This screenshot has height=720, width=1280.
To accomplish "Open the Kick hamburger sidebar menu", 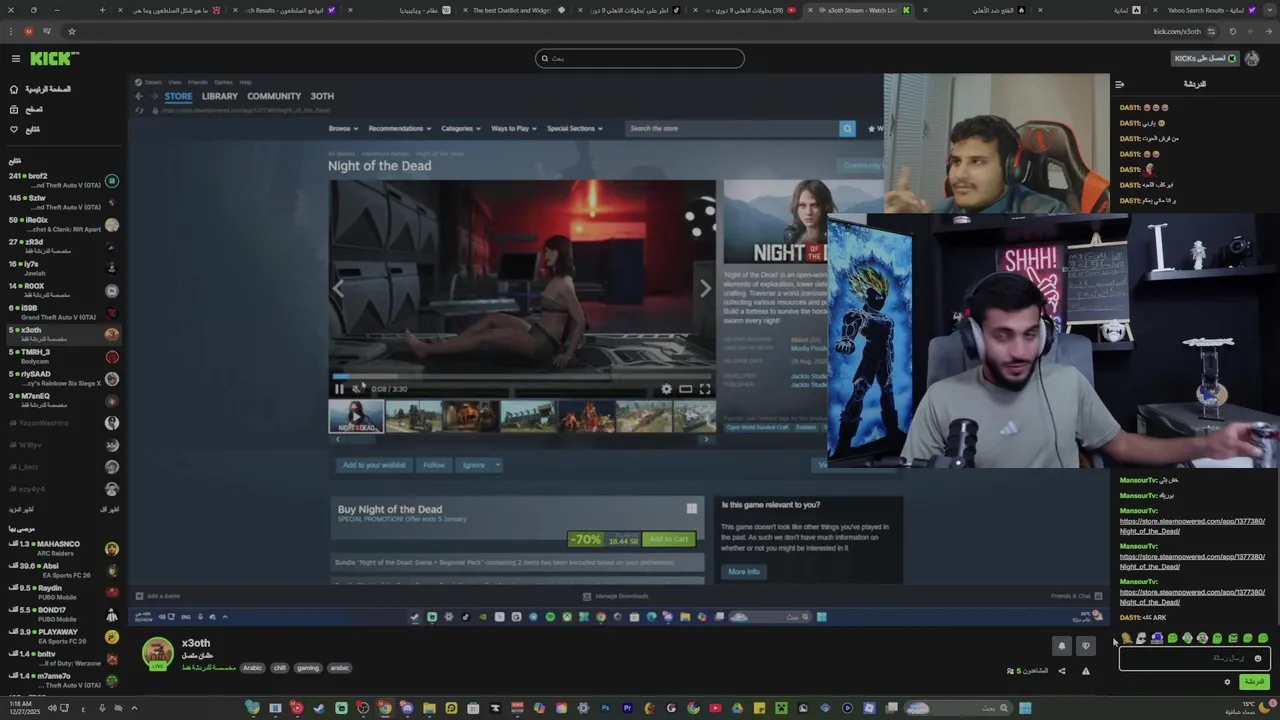I will (15, 59).
